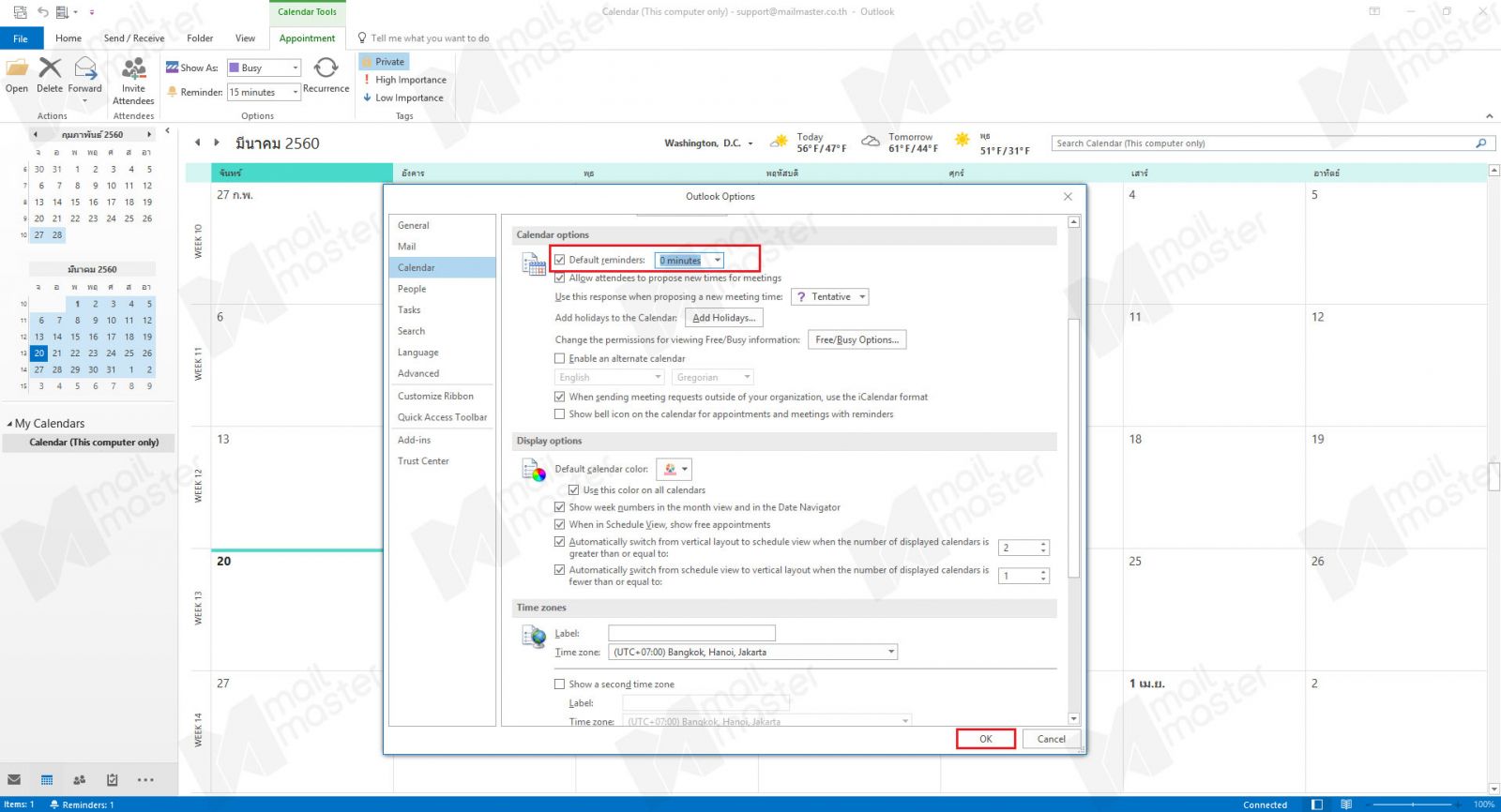Toggle the iCalendar format checkbox
The image size is (1501, 812).
560,397
